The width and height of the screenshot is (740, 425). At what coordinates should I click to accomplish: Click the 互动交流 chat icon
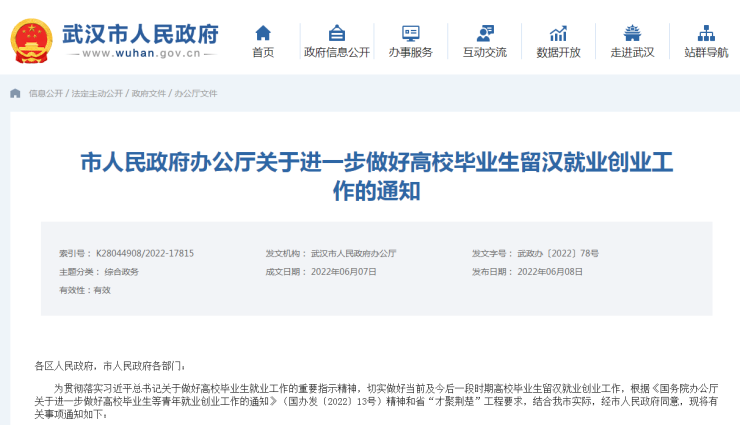[x=484, y=32]
